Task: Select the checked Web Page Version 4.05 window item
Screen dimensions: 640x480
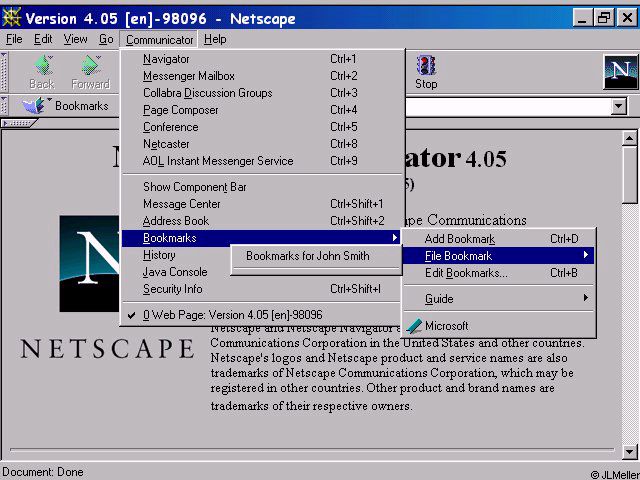Action: tap(232, 314)
